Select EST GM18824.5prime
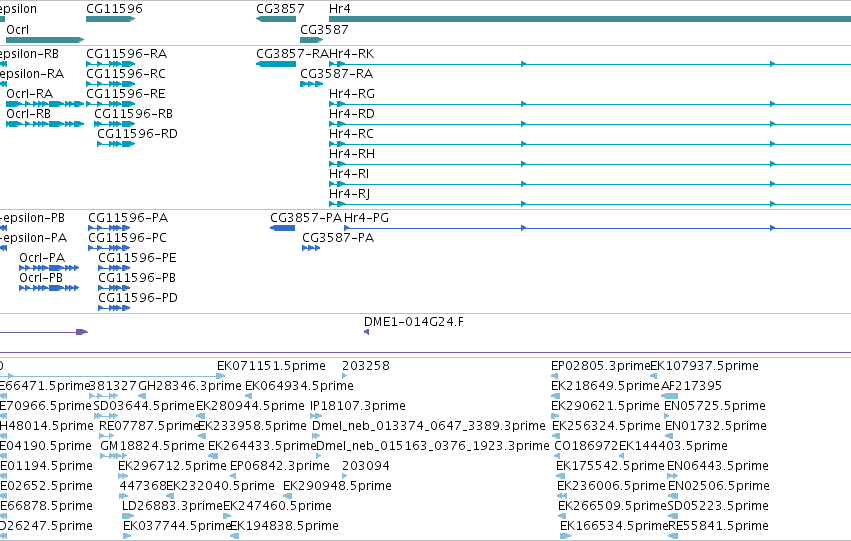Screen dimensions: 851x541 click(153, 446)
